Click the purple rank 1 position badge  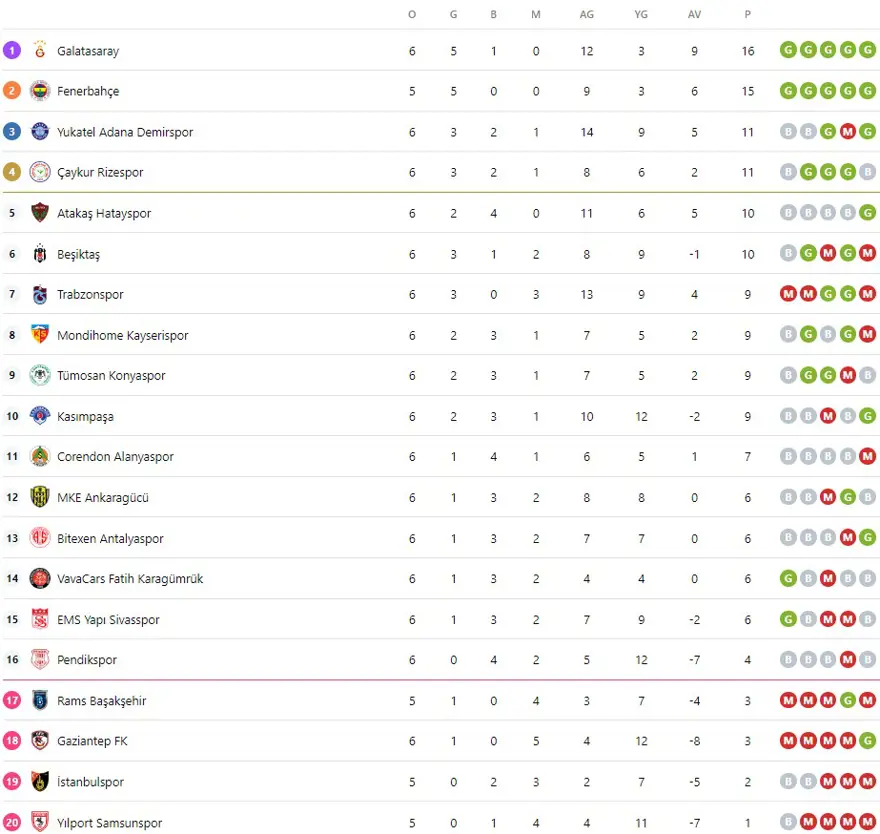(x=12, y=50)
